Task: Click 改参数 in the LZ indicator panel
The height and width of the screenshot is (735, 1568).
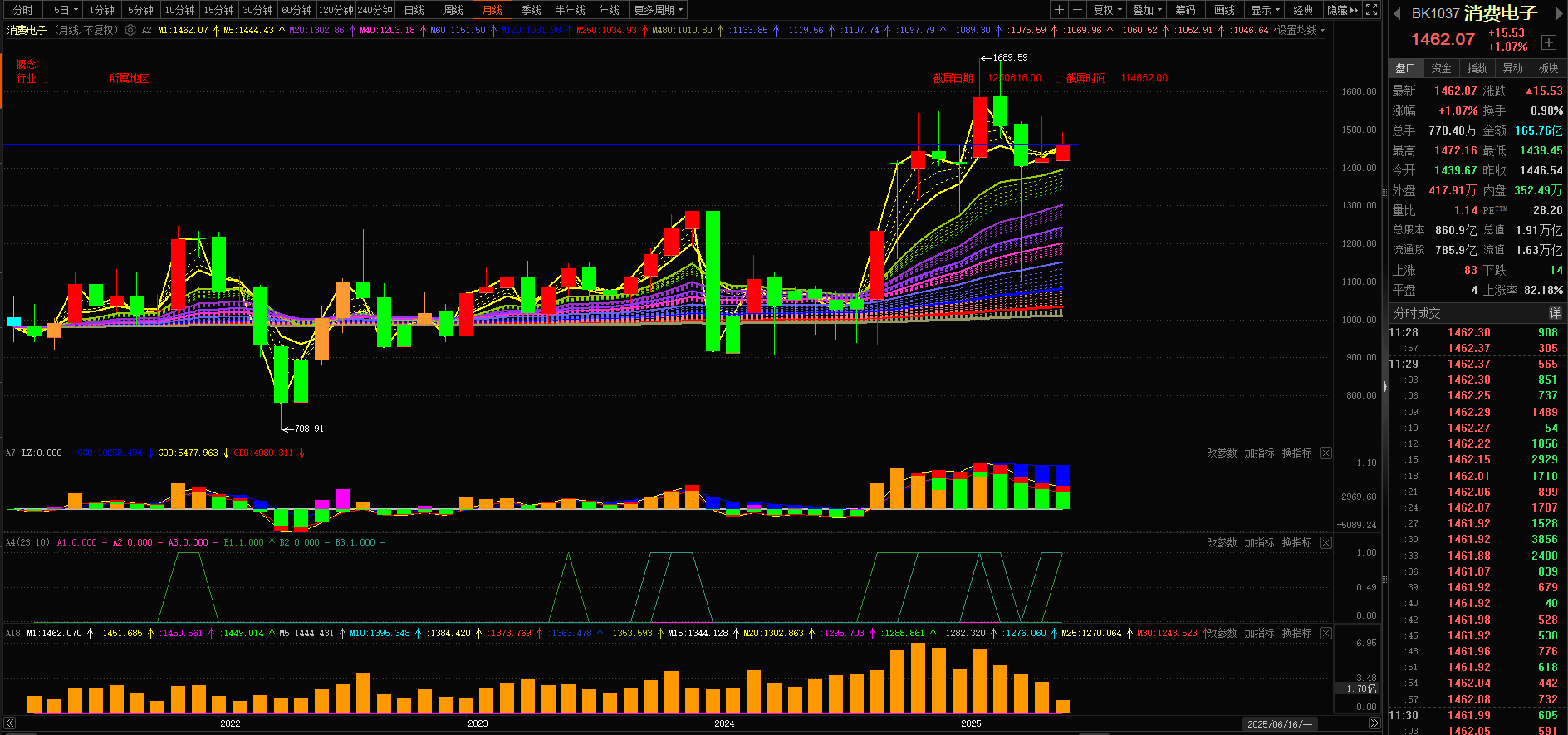Action: pos(1222,453)
